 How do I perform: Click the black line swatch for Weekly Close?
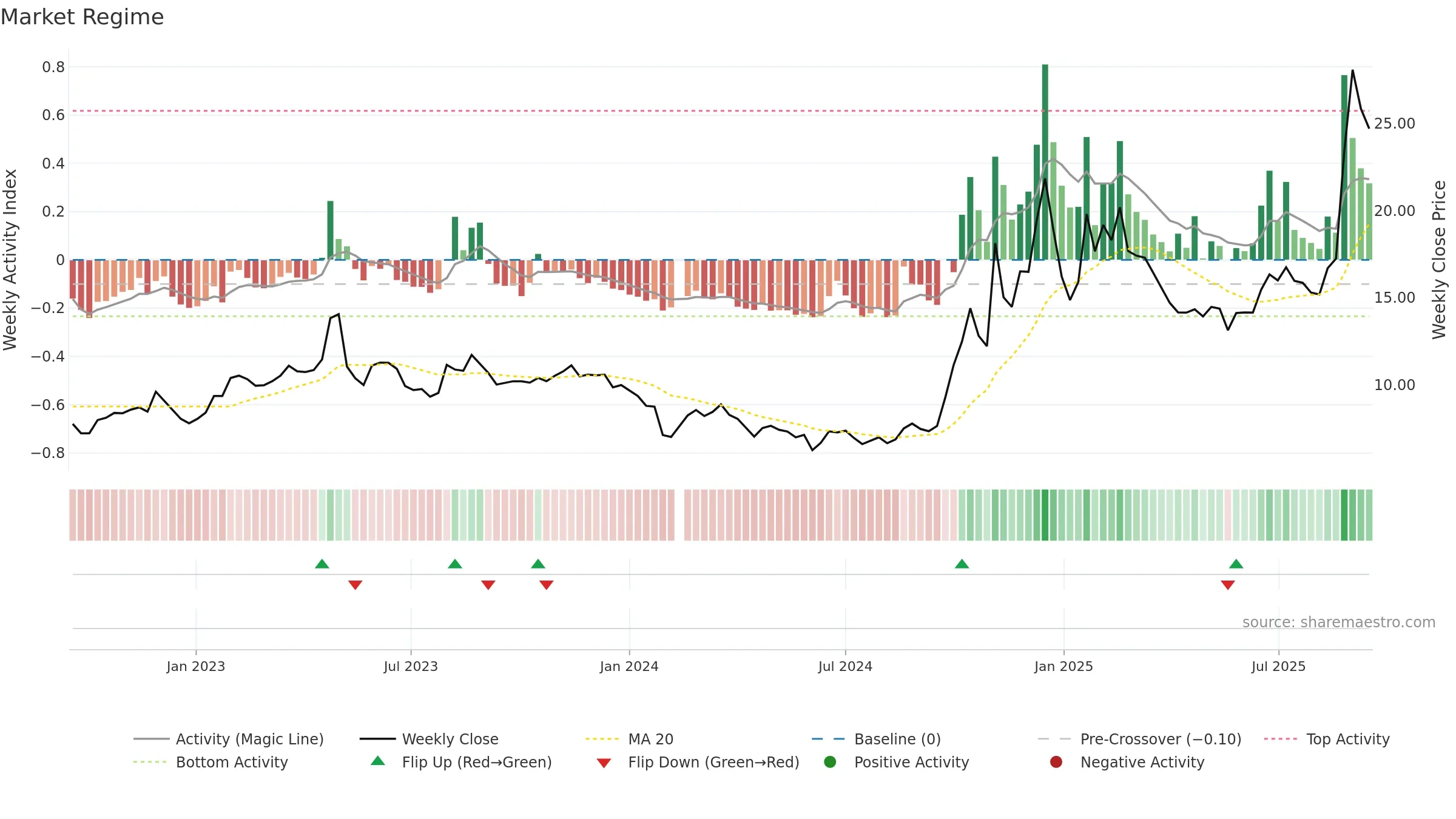click(377, 739)
